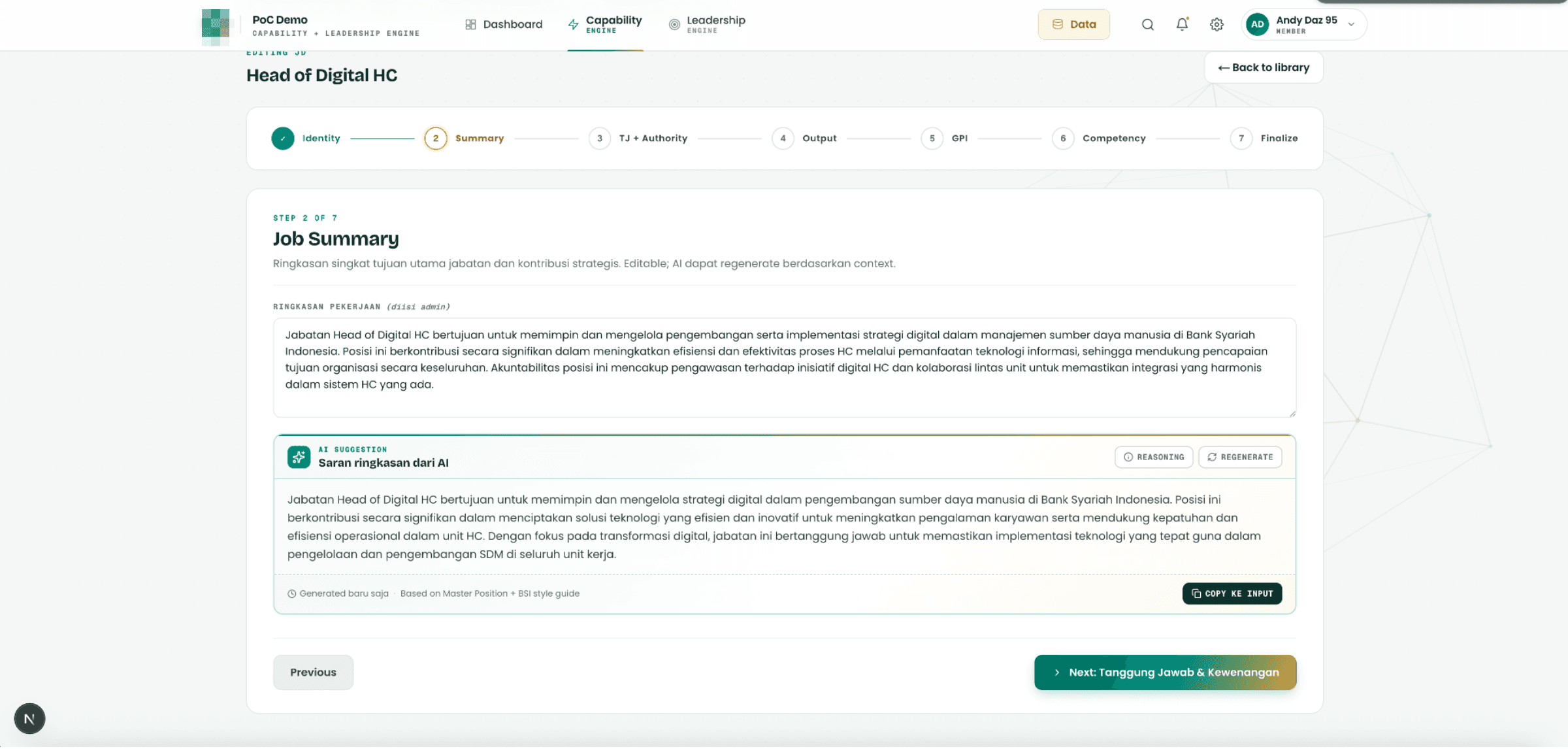
Task: Click the completed Identity step checkmark
Action: 283,139
